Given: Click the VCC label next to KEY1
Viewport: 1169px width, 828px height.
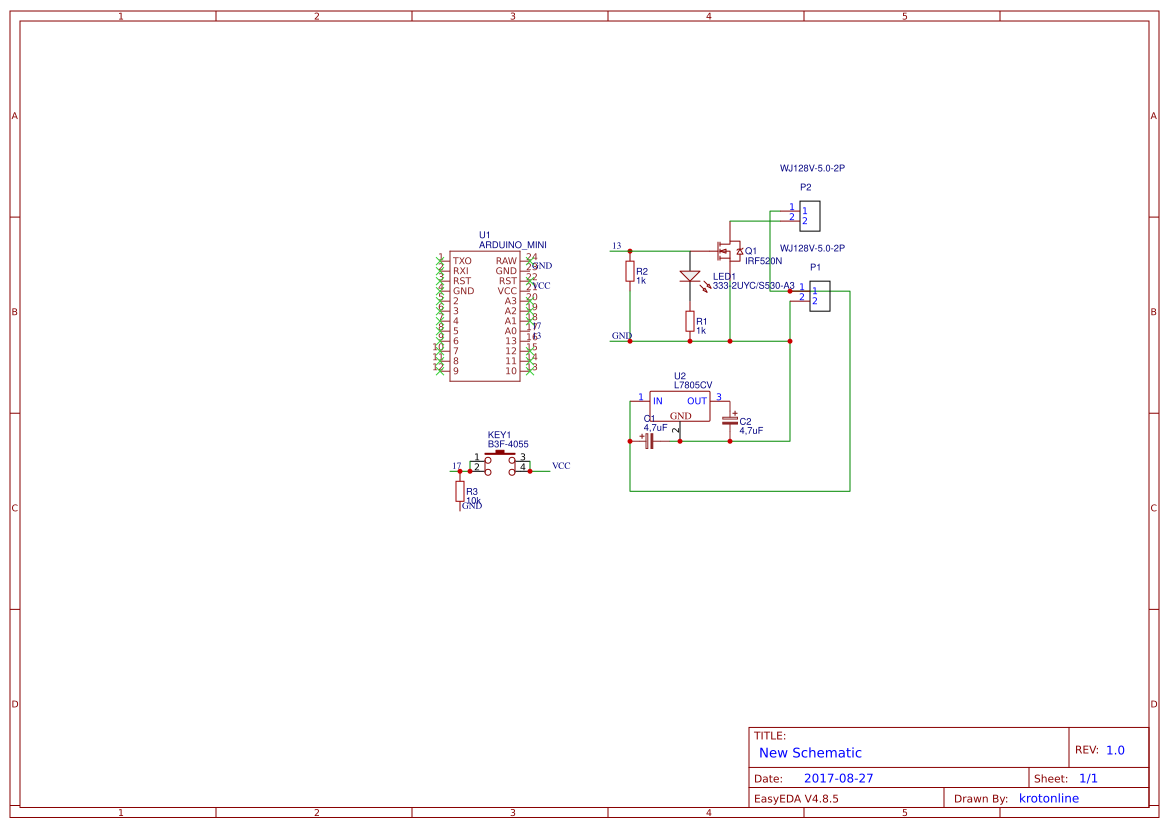Looking at the screenshot, I should (561, 465).
